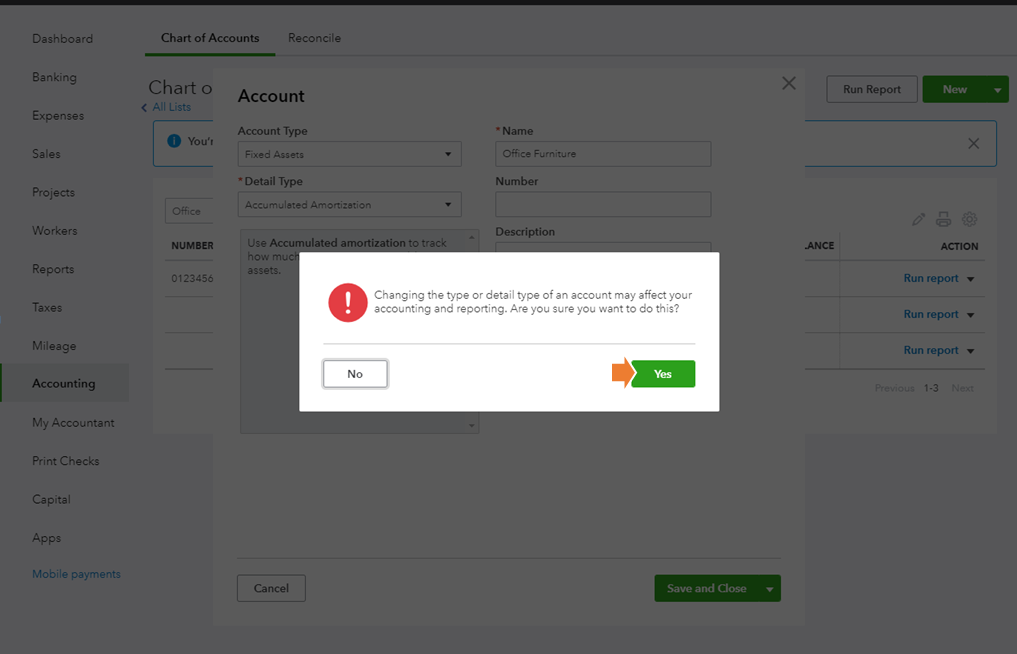Click the green New button
The image size is (1017, 654).
[955, 90]
